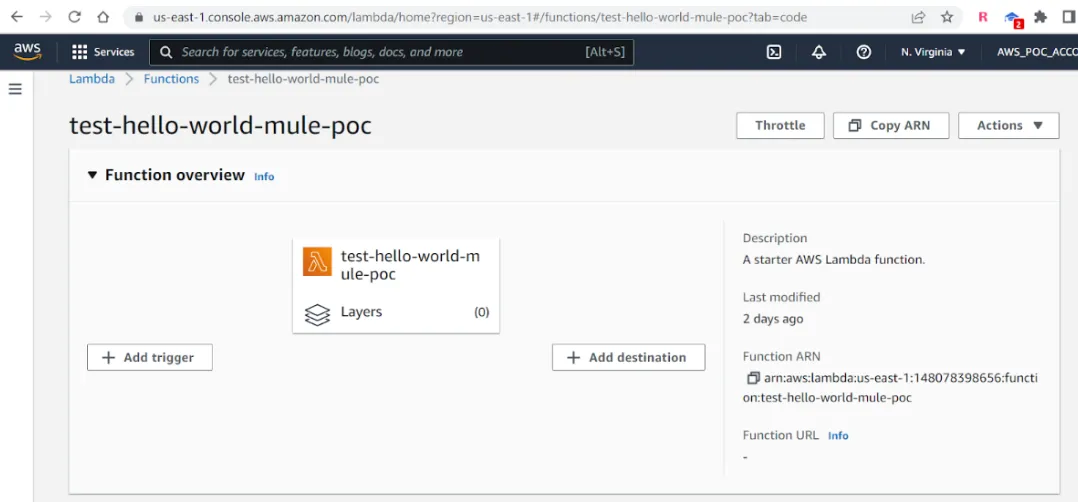This screenshot has height=502, width=1078.
Task: Click the browser forward arrow
Action: [x=45, y=17]
